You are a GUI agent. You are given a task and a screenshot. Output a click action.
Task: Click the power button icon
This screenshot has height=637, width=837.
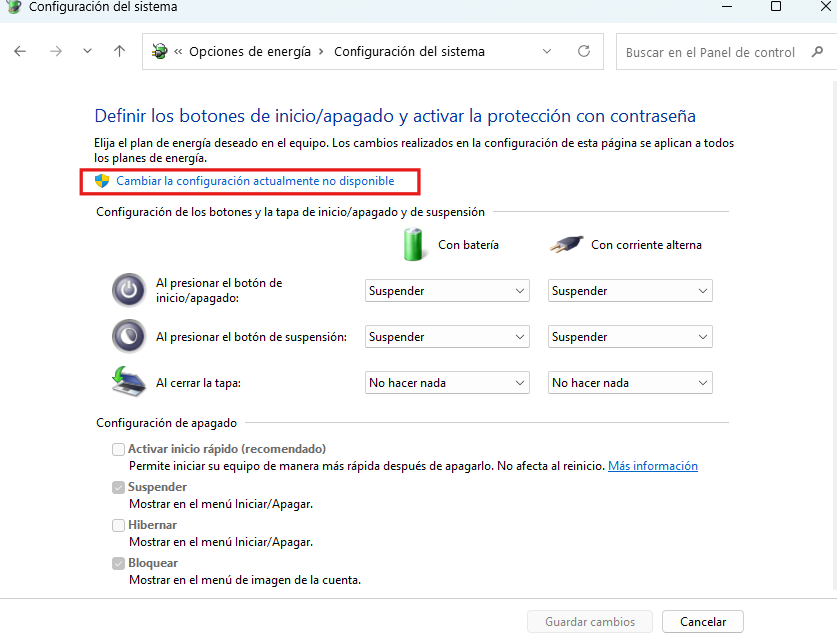coord(128,290)
